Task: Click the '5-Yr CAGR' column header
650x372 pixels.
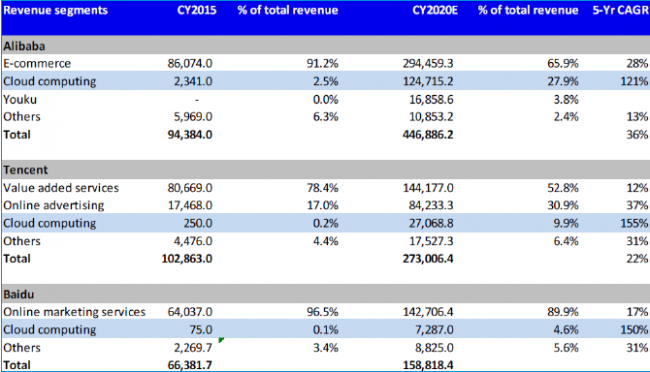Action: point(621,10)
